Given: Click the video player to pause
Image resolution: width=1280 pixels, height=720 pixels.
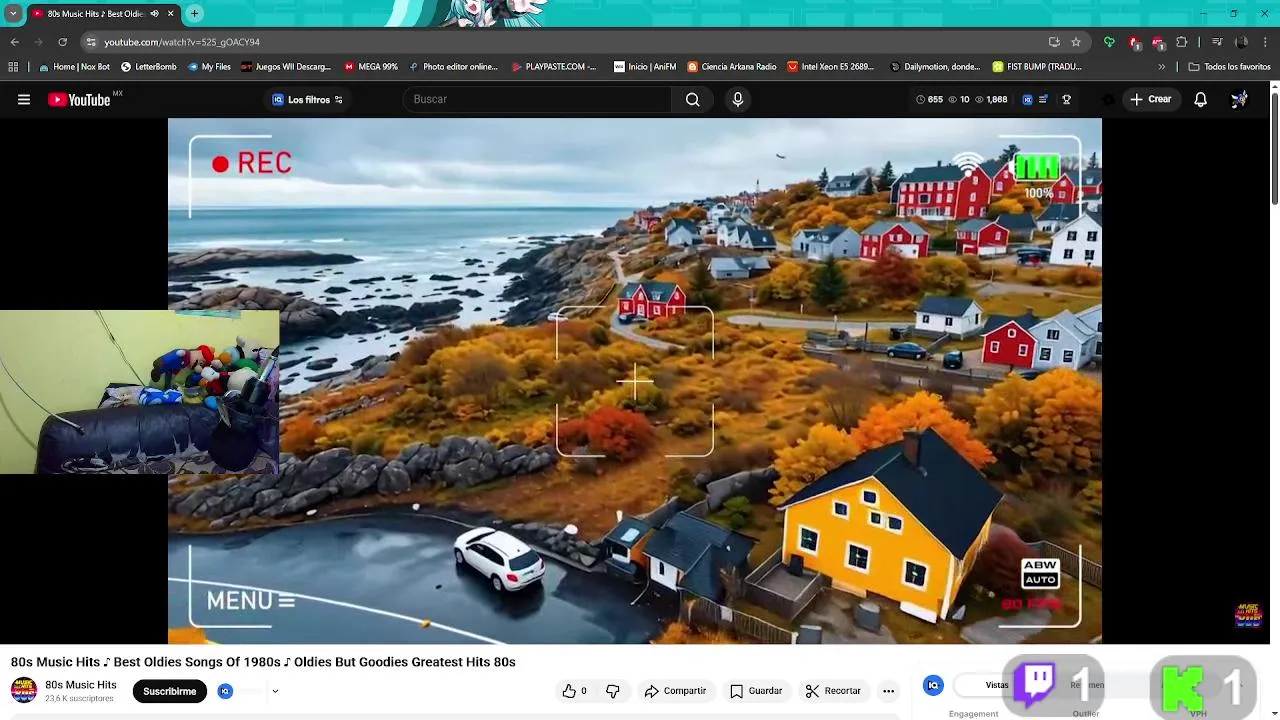Looking at the screenshot, I should [x=635, y=381].
